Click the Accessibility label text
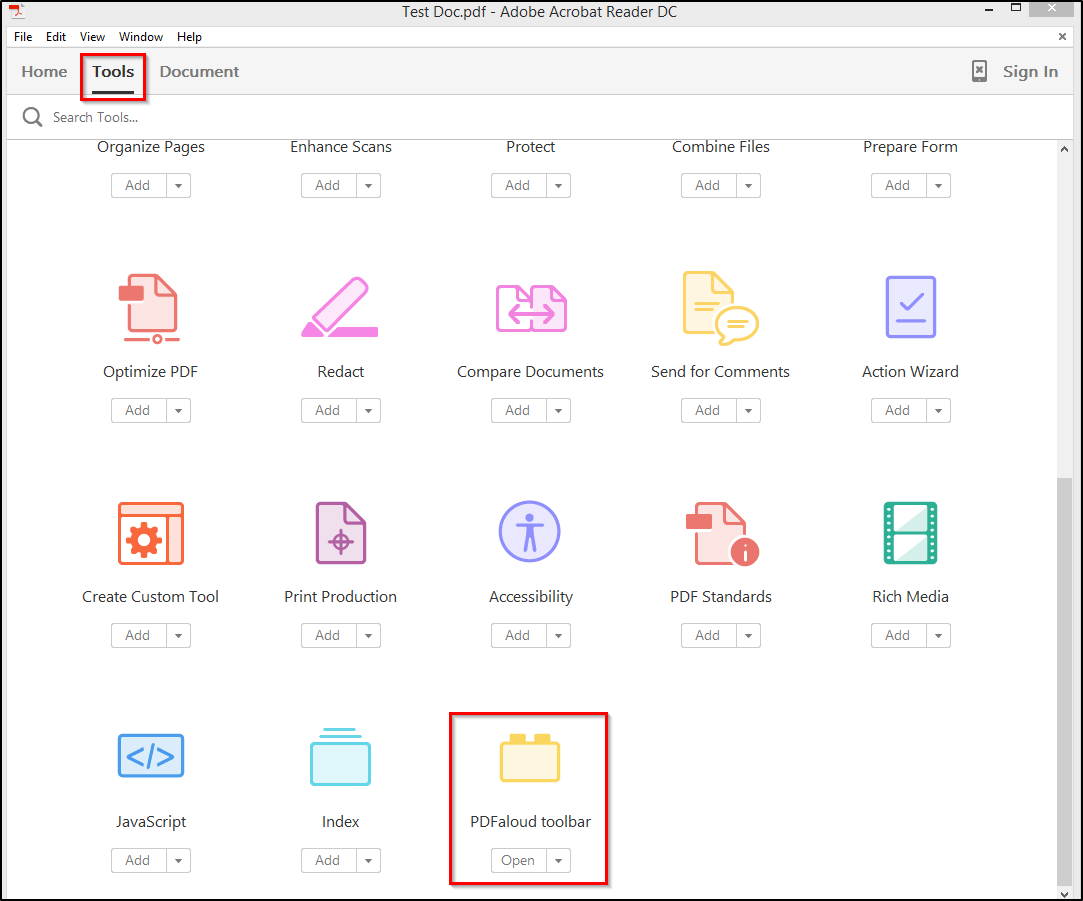 [530, 597]
